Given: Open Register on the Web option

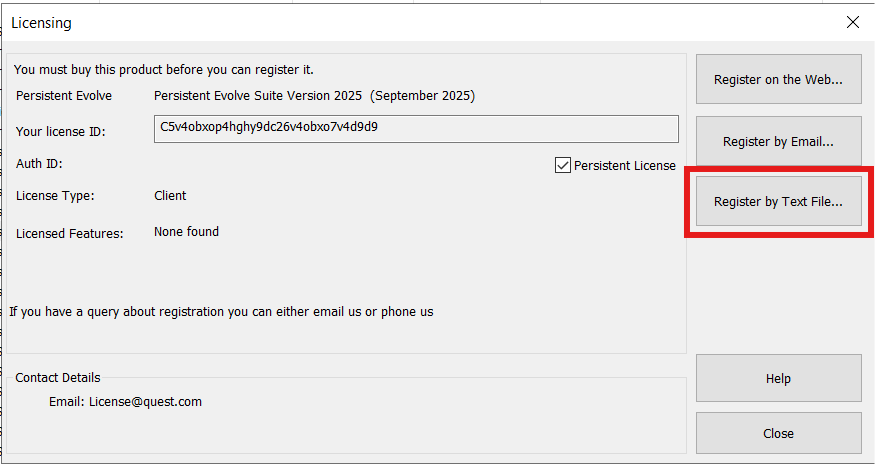Looking at the screenshot, I should tap(778, 79).
